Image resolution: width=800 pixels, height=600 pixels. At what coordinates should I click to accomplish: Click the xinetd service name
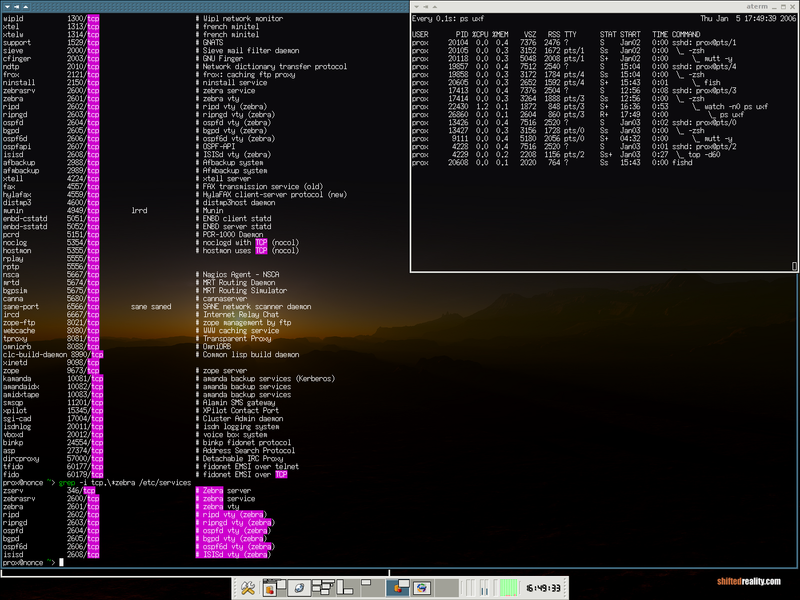[x=15, y=363]
